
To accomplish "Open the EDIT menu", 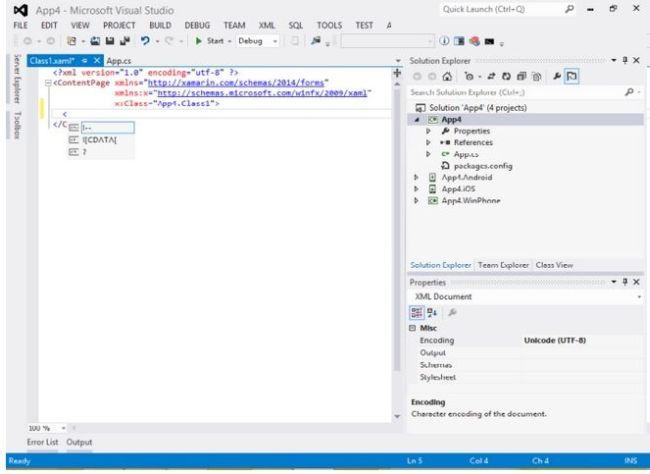I will [49, 25].
